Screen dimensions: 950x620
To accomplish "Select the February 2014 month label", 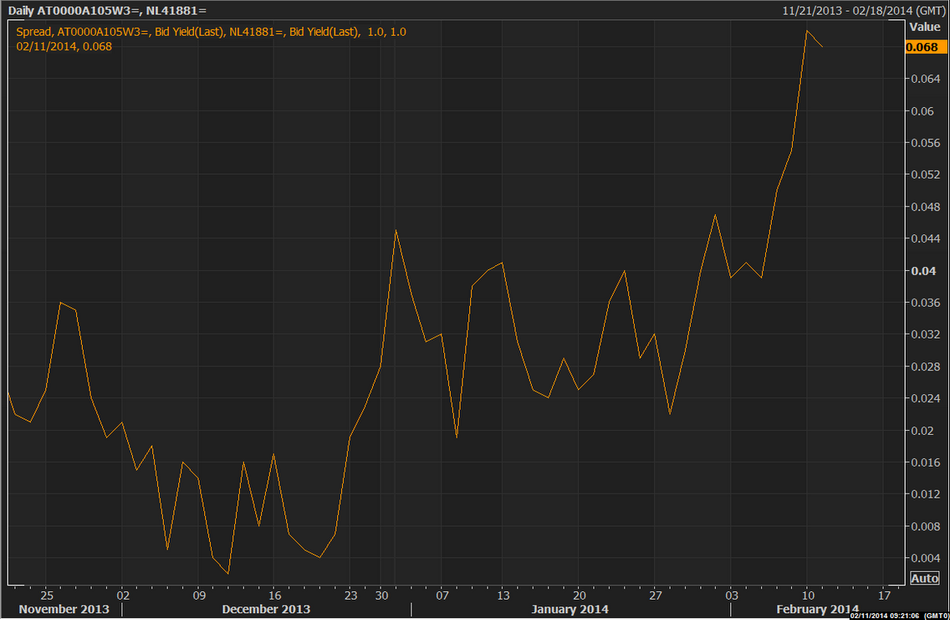I will coord(815,609).
